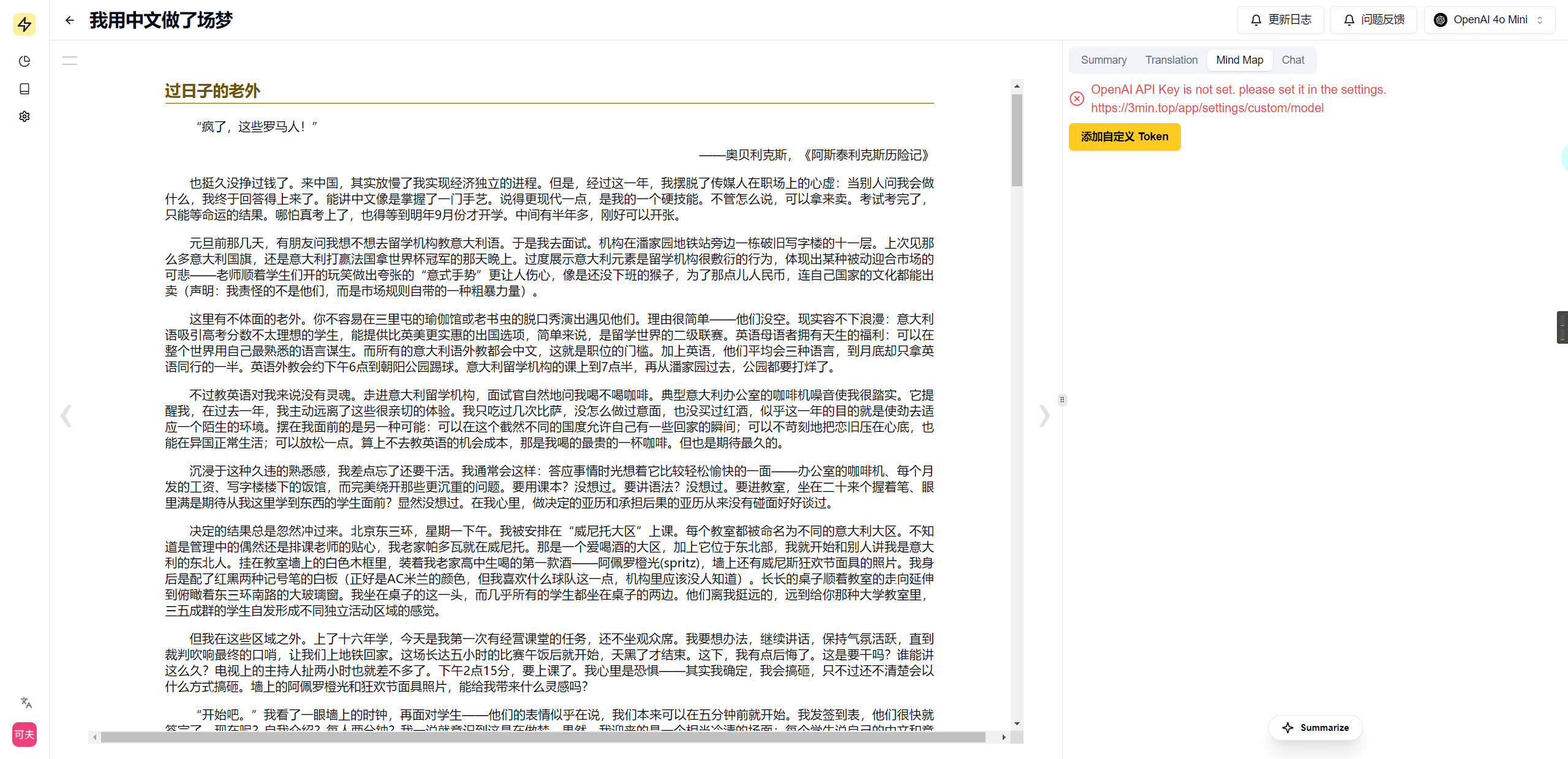Click the translate language icon in sidebar
This screenshot has width=1568, height=759.
coord(26,702)
